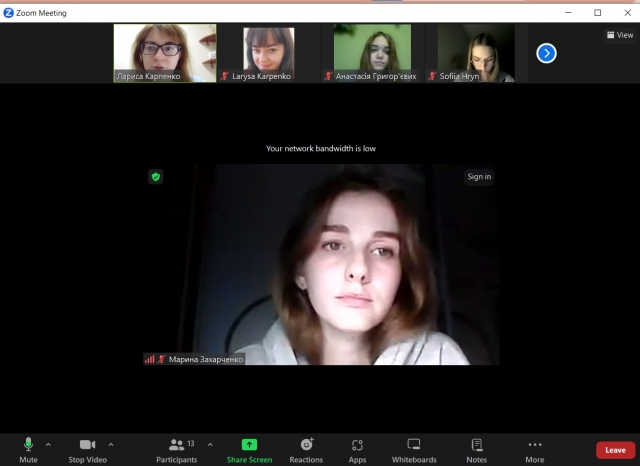Viewport: 640px width, 466px height.
Task: Click the Марина Захарченко name label
Action: [x=206, y=359]
